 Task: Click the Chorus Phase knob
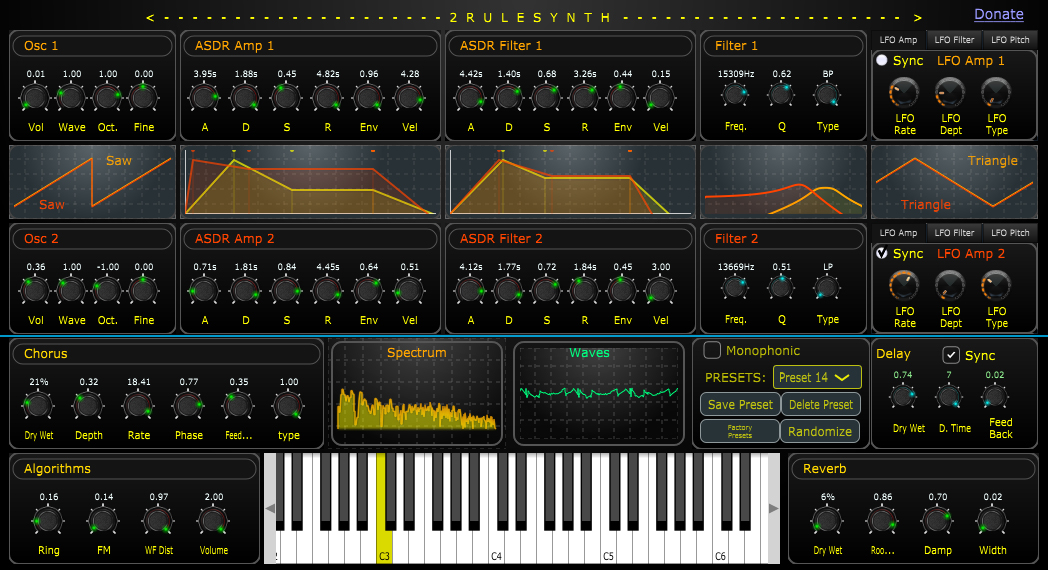point(188,406)
